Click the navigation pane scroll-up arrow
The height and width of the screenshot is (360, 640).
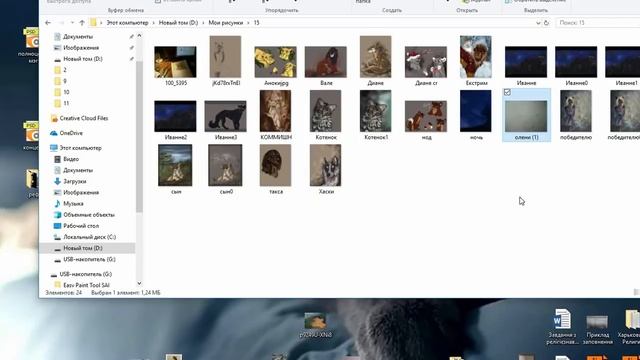coord(139,36)
